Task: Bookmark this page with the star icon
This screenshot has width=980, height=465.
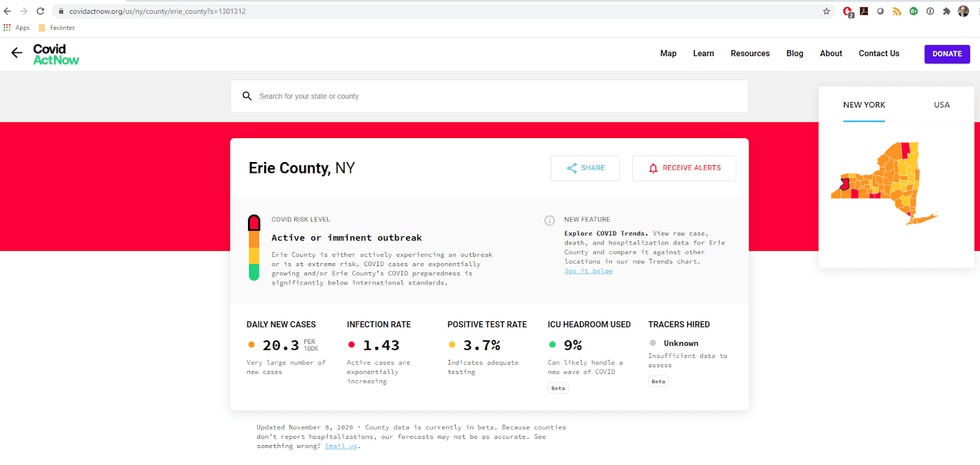Action: [x=826, y=11]
